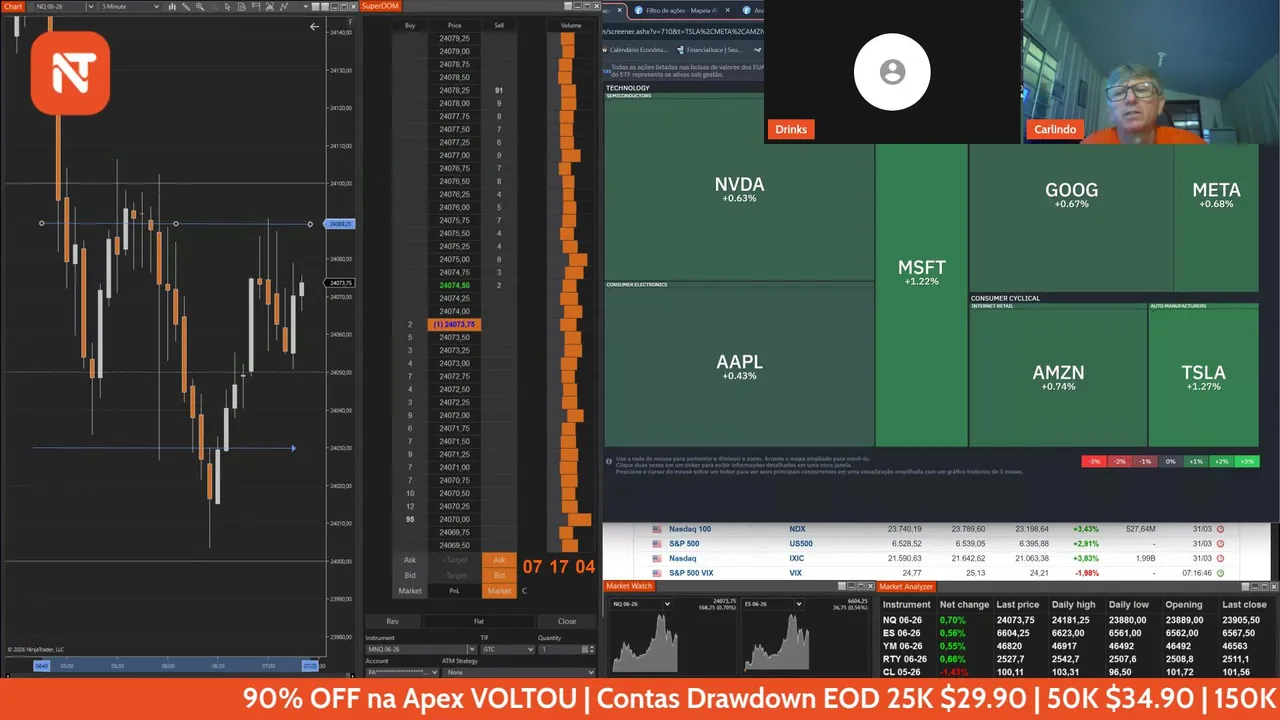This screenshot has width=1280, height=720.
Task: Click the RTY 06-26 row in Market Analyzer
Action: click(x=1078, y=659)
